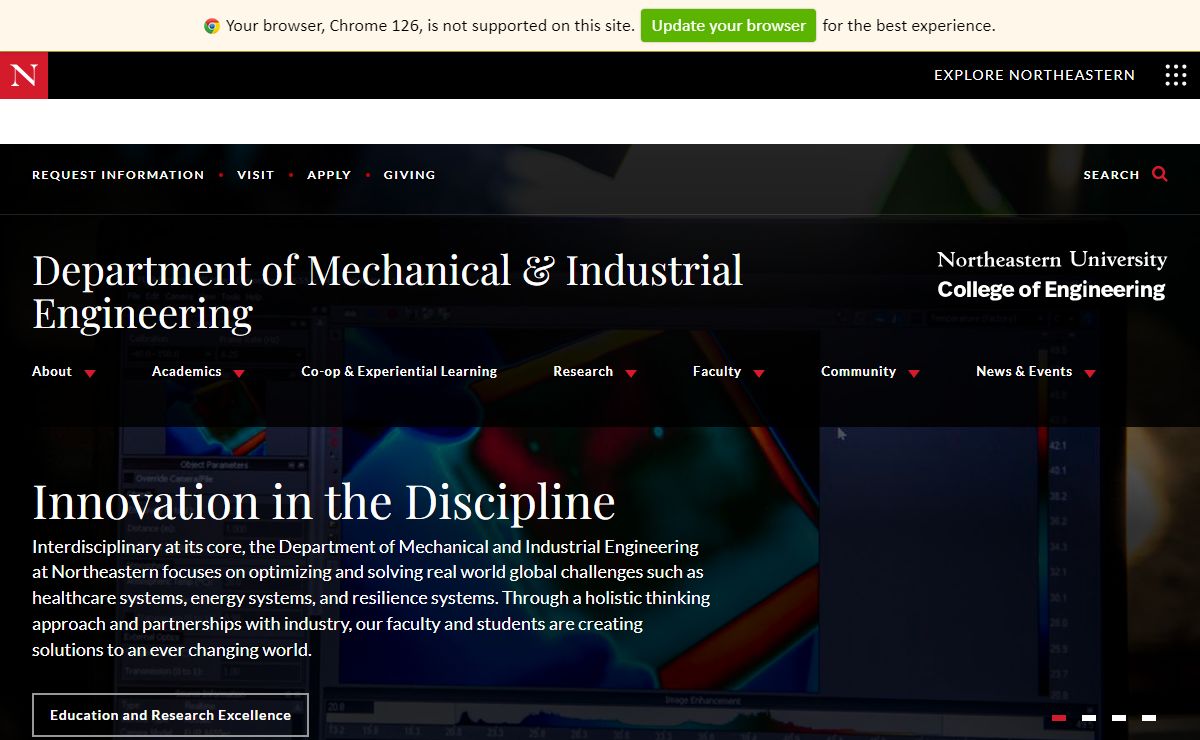Open the Community menu
Viewport: 1200px width, 740px height.
[x=858, y=371]
